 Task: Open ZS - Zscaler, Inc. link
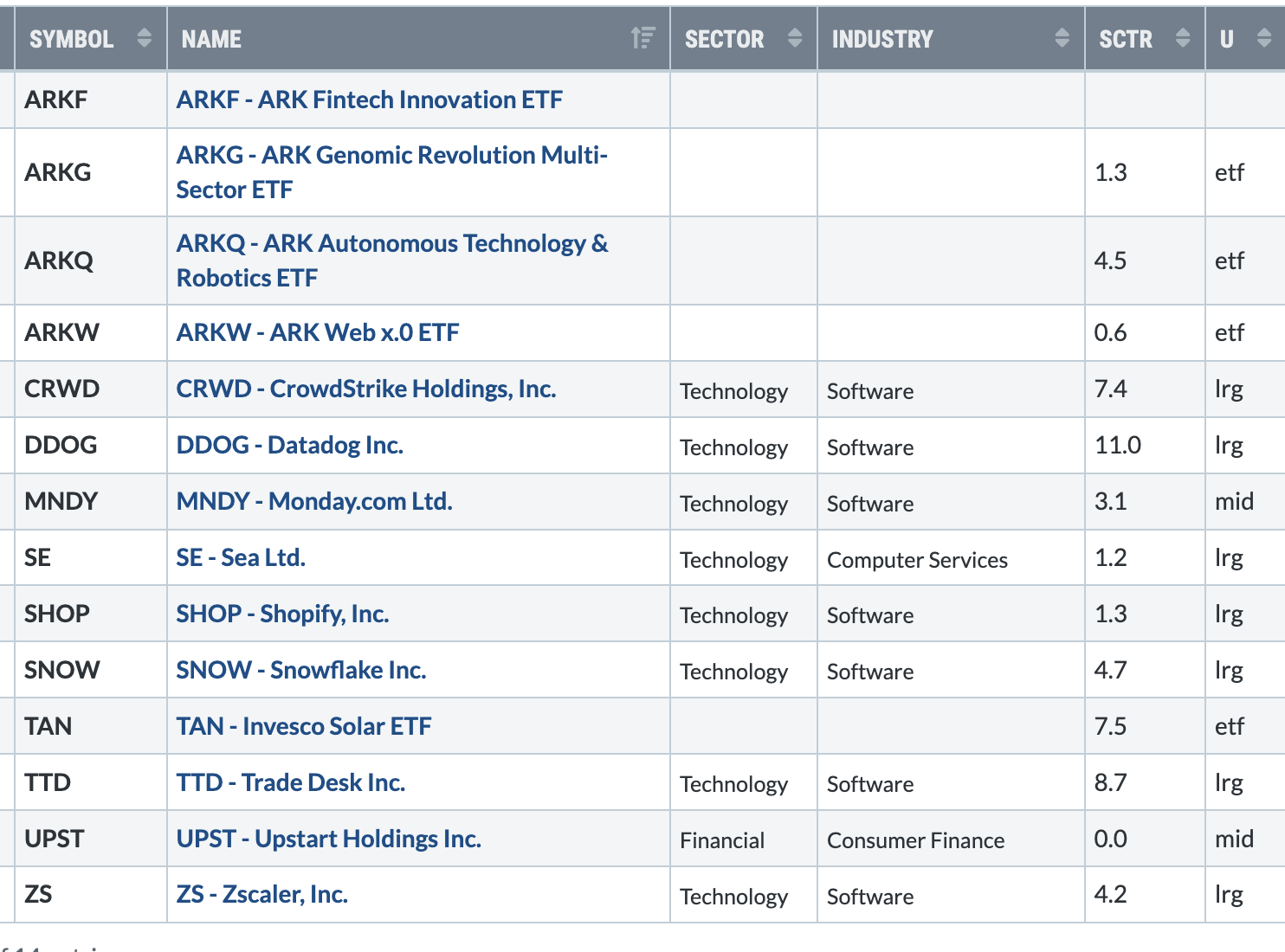pyautogui.click(x=262, y=894)
